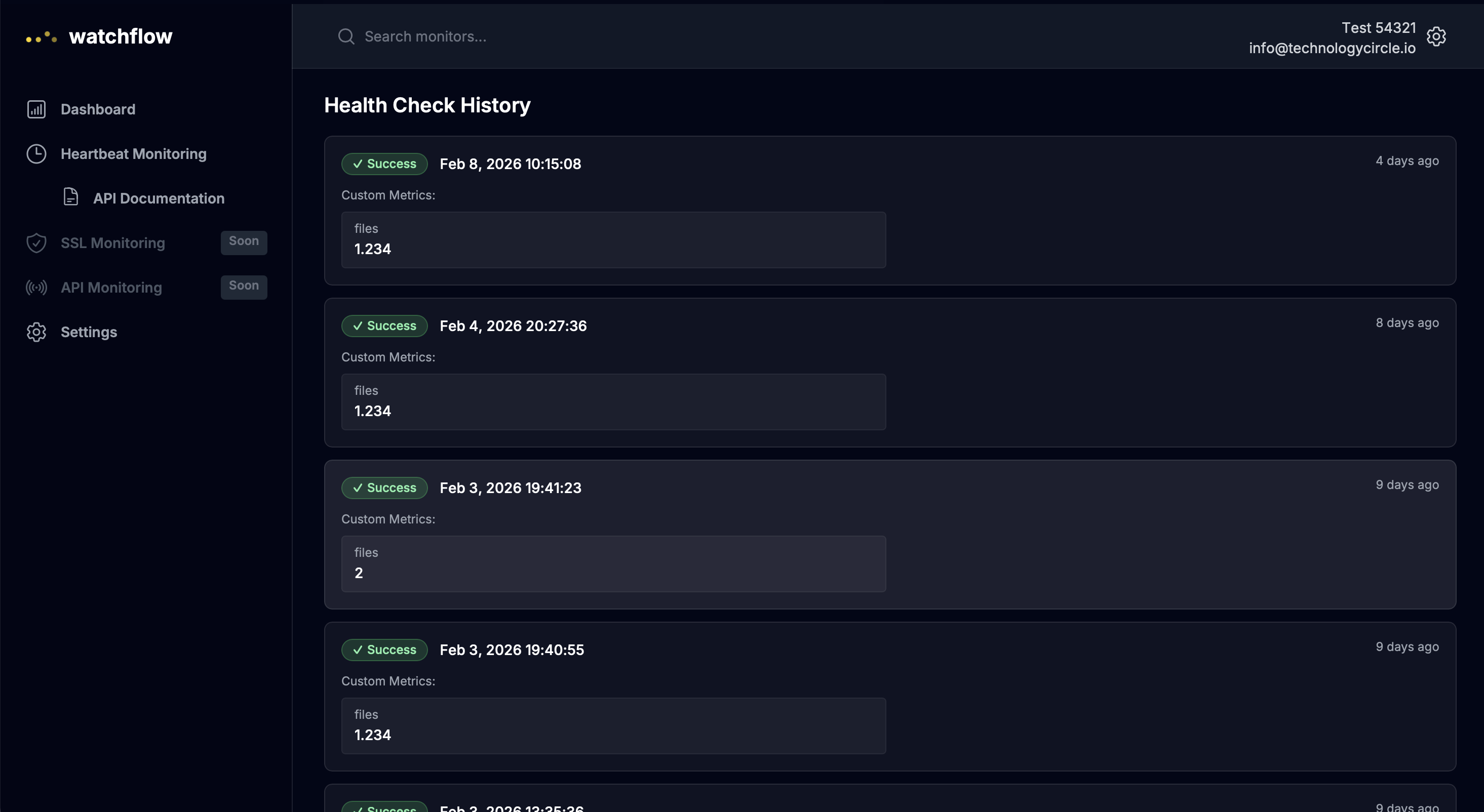Click the Soon badge next to SSL Monitoring
The height and width of the screenshot is (812, 1484).
tap(243, 242)
